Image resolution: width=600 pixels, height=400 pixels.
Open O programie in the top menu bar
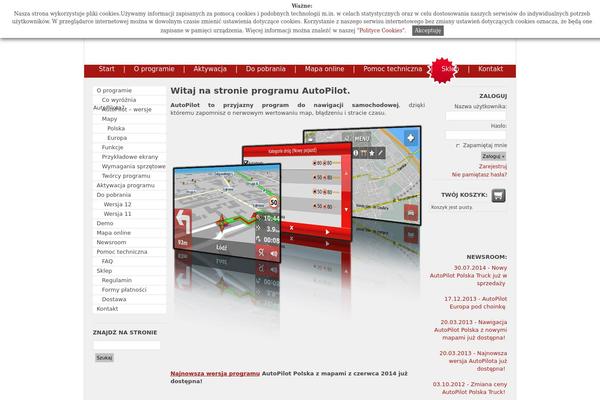click(x=154, y=69)
